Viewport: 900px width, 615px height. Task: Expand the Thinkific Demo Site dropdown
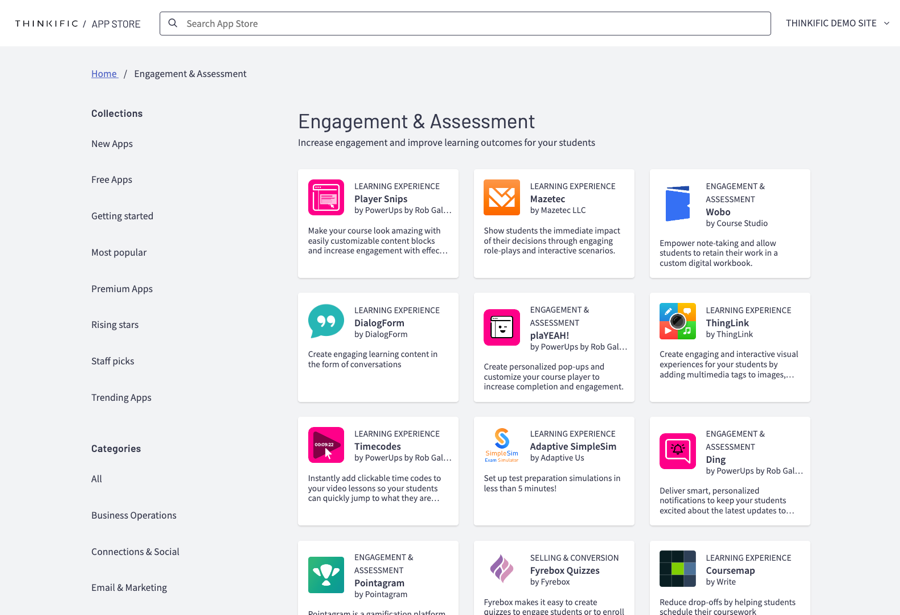837,23
